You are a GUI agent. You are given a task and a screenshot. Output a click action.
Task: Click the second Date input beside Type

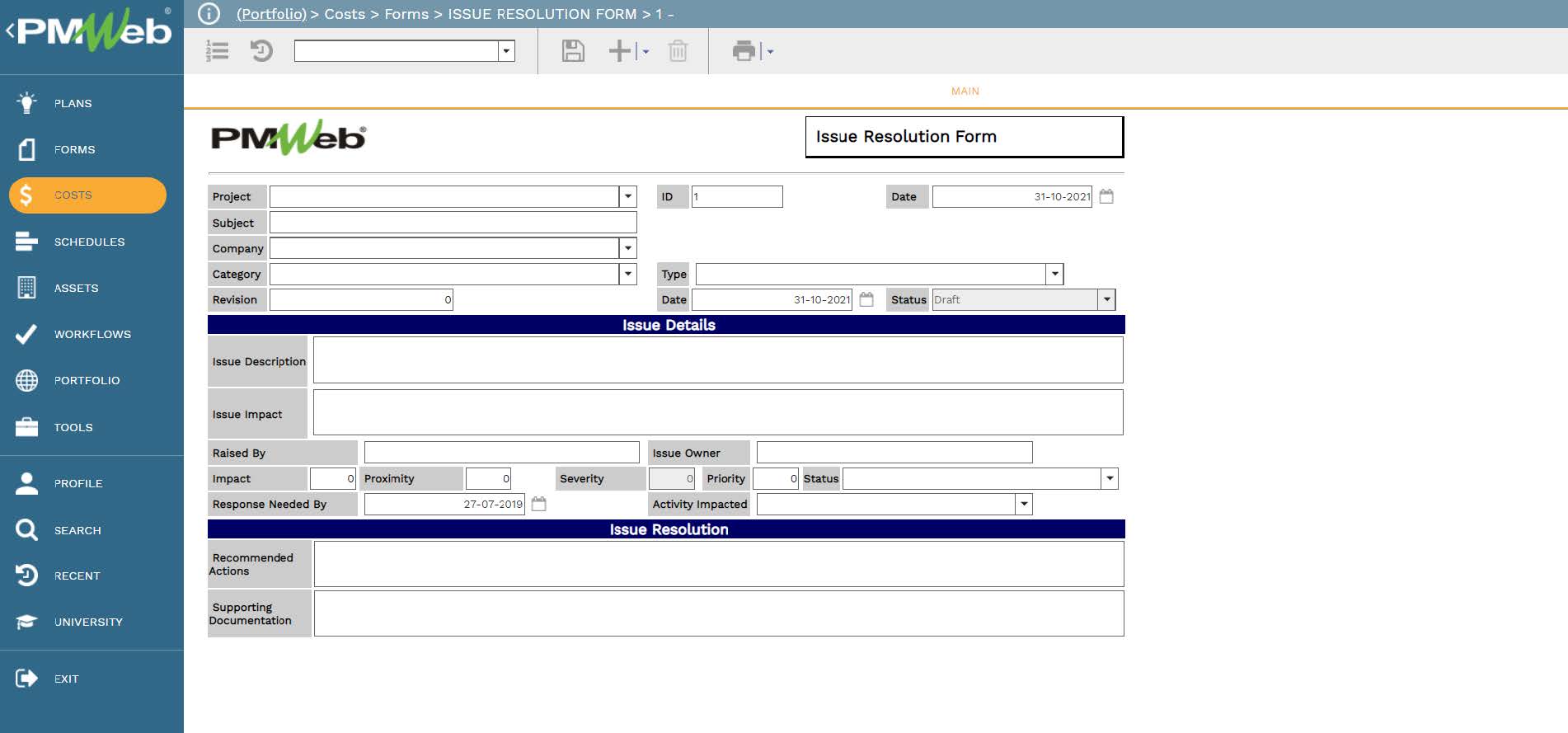pos(772,299)
